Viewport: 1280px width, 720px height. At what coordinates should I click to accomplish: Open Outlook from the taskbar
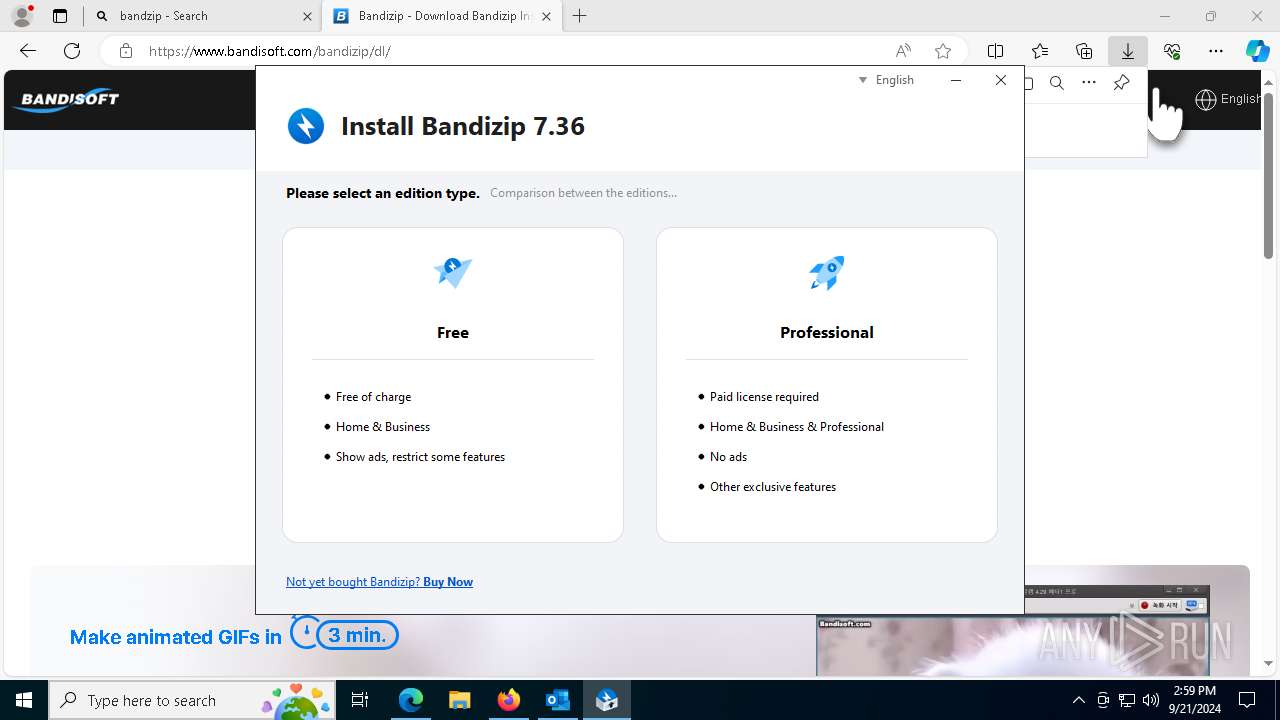pyautogui.click(x=557, y=700)
